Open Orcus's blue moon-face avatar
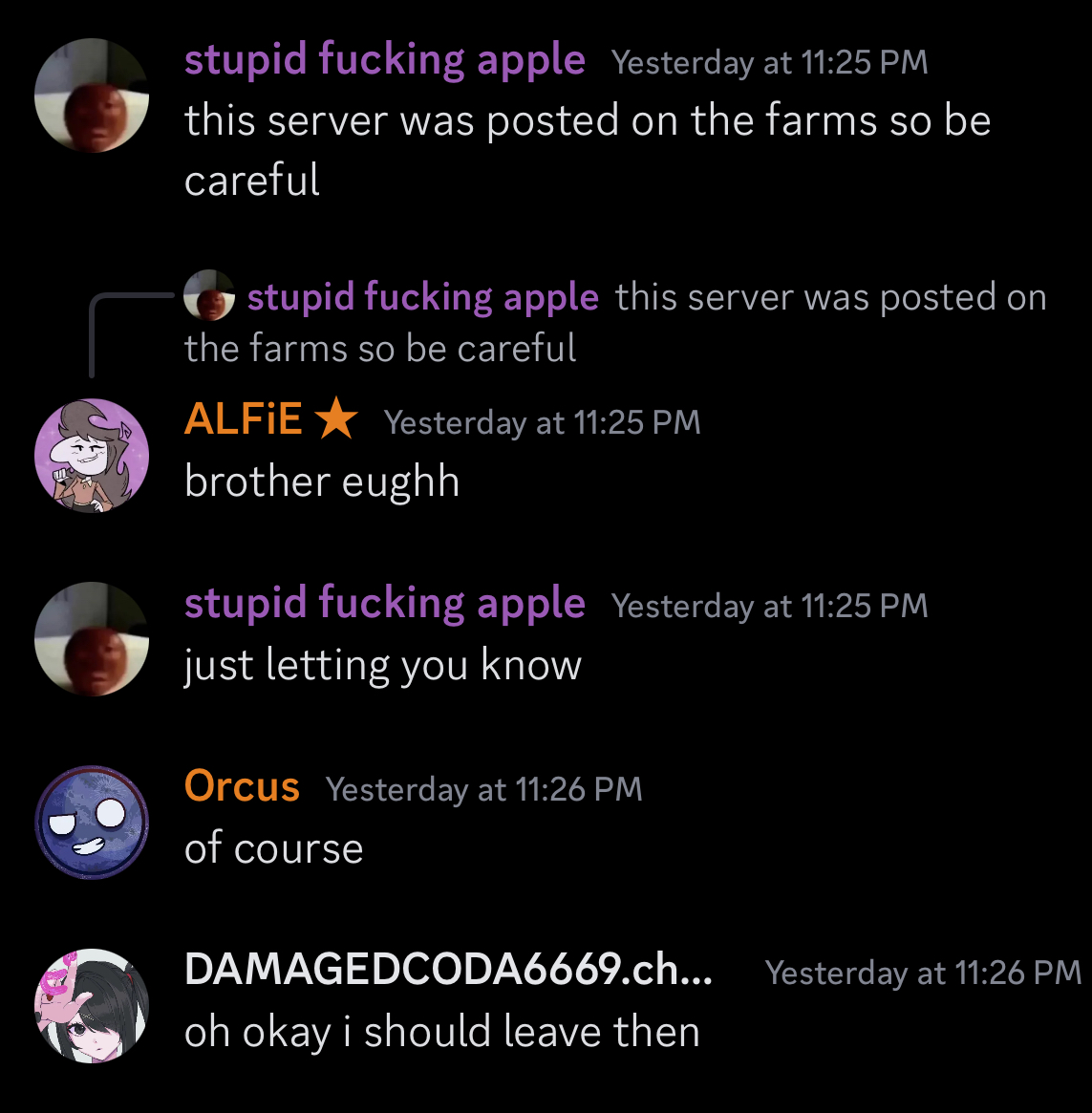The height and width of the screenshot is (1113, 1092). coord(92,822)
